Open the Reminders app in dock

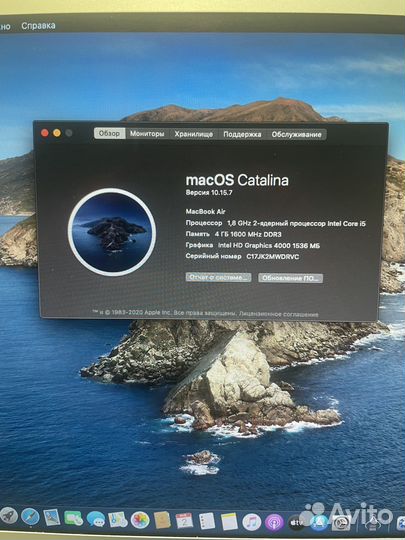[x=207, y=521]
